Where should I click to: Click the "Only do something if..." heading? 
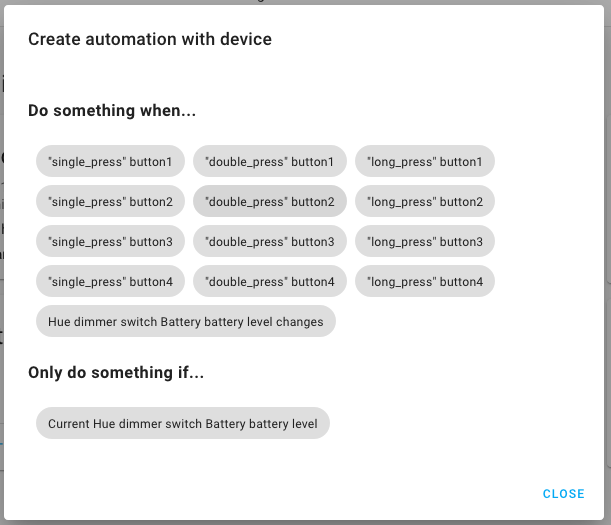pyautogui.click(x=118, y=373)
